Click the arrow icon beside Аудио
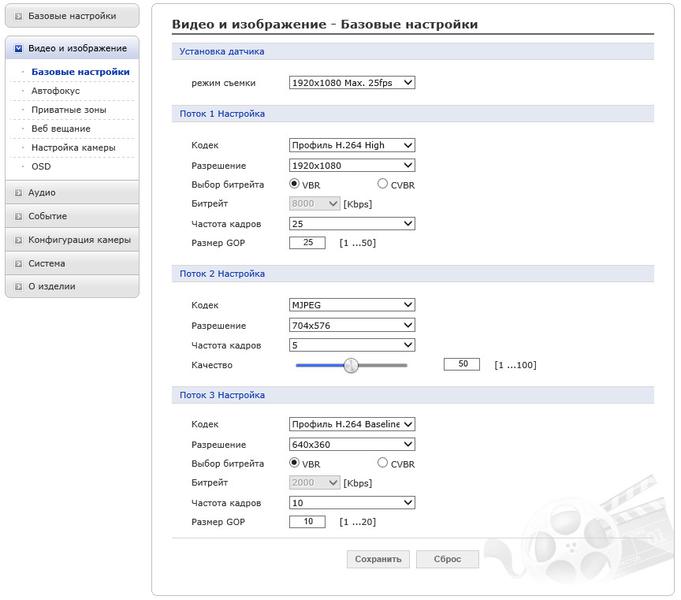The width and height of the screenshot is (681, 600). pyautogui.click(x=18, y=193)
